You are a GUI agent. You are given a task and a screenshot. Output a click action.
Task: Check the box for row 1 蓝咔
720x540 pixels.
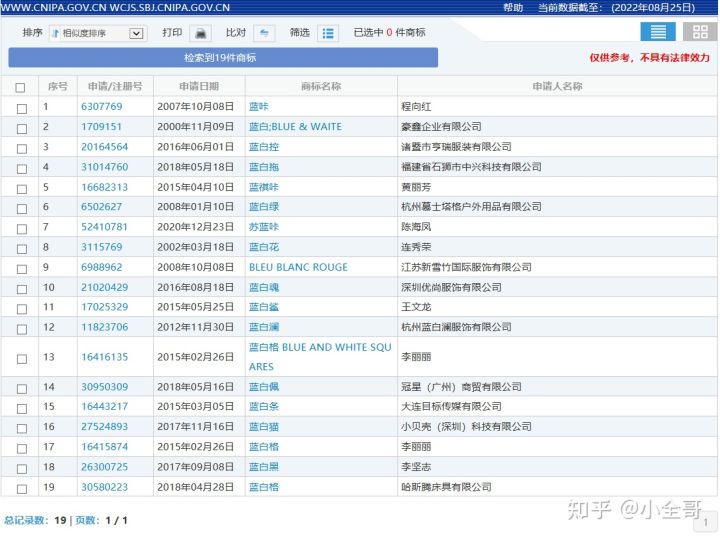pyautogui.click(x=21, y=107)
